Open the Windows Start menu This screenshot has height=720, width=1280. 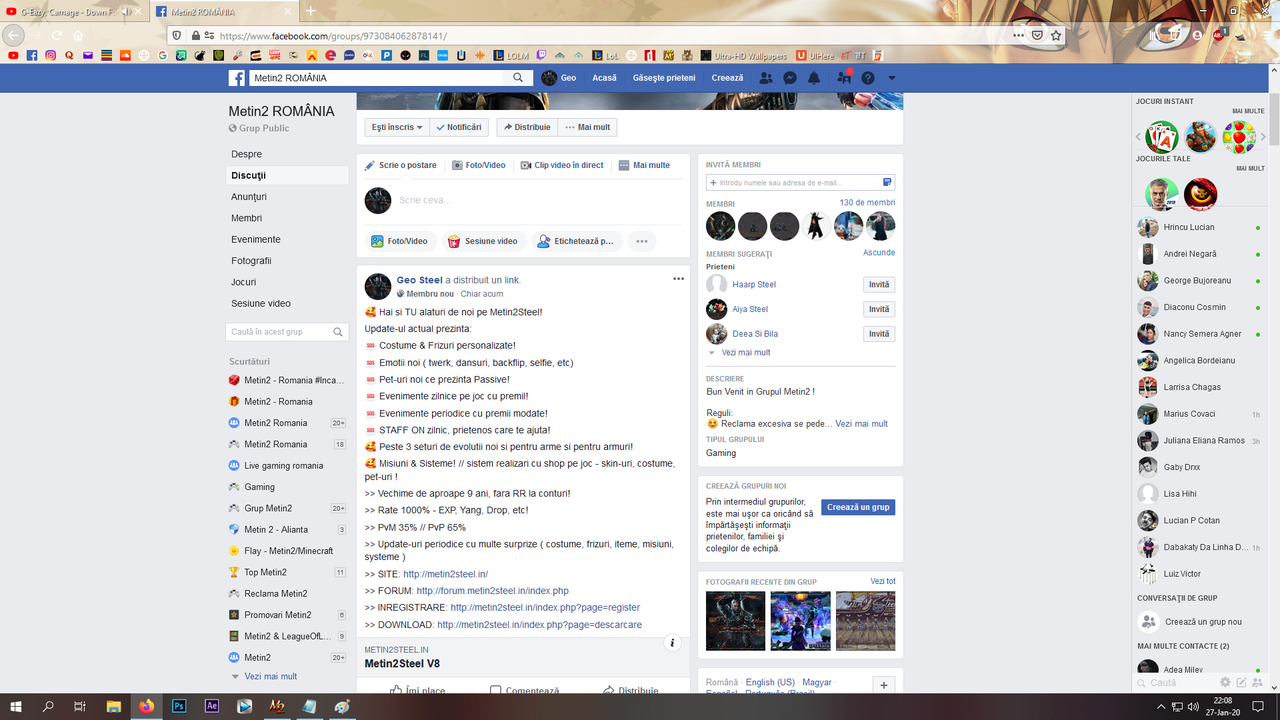[14, 706]
